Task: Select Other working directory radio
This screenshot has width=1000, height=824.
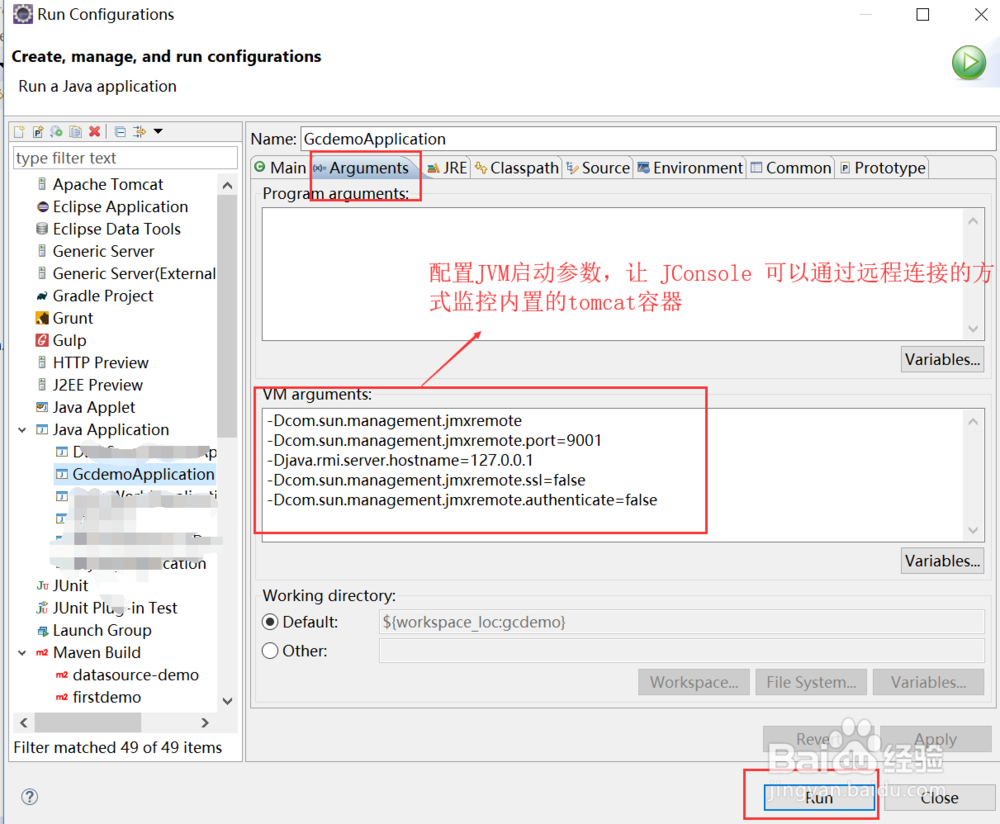Action: click(x=270, y=651)
